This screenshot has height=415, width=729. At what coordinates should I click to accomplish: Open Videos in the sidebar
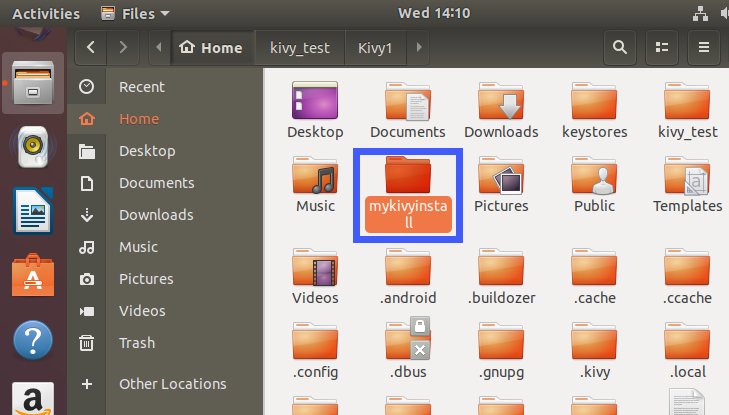coord(166,311)
